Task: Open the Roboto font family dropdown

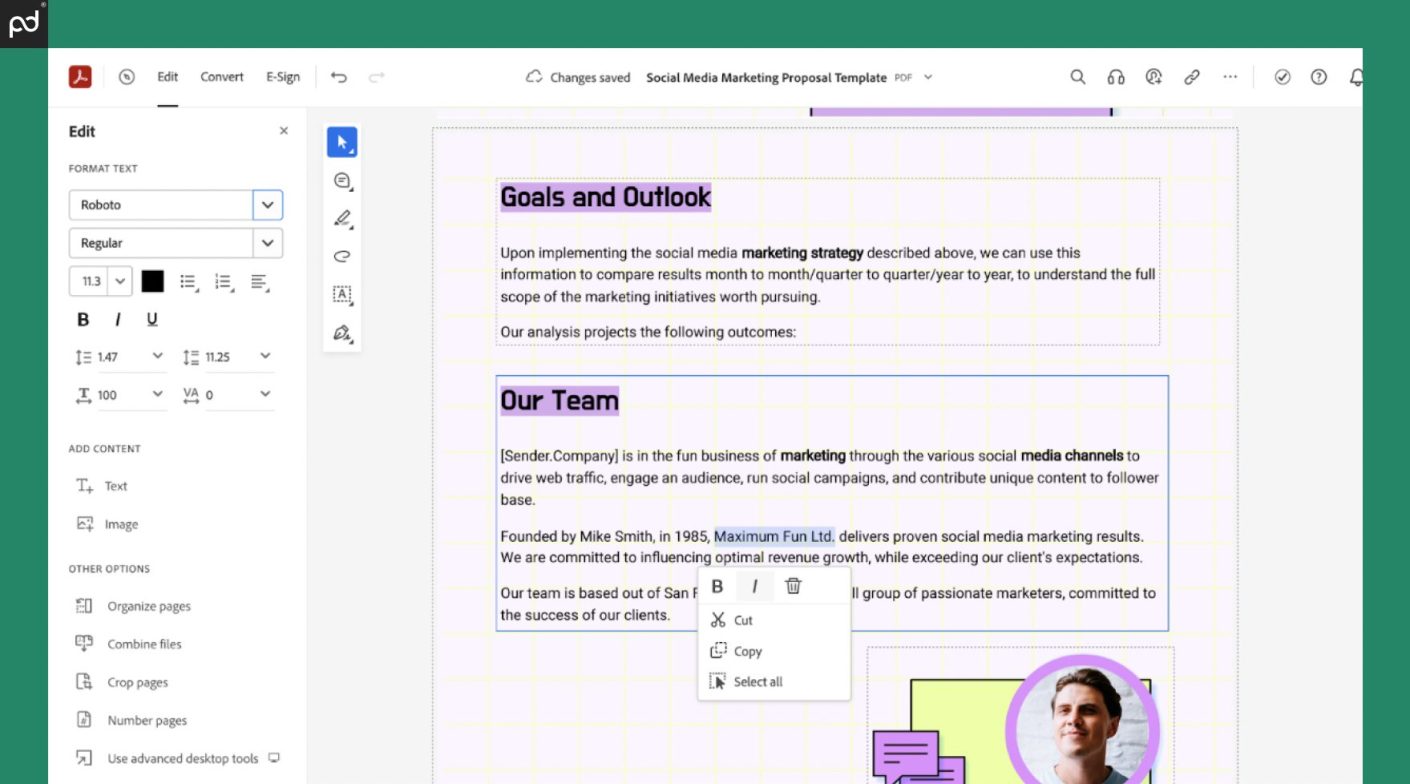Action: coord(267,204)
